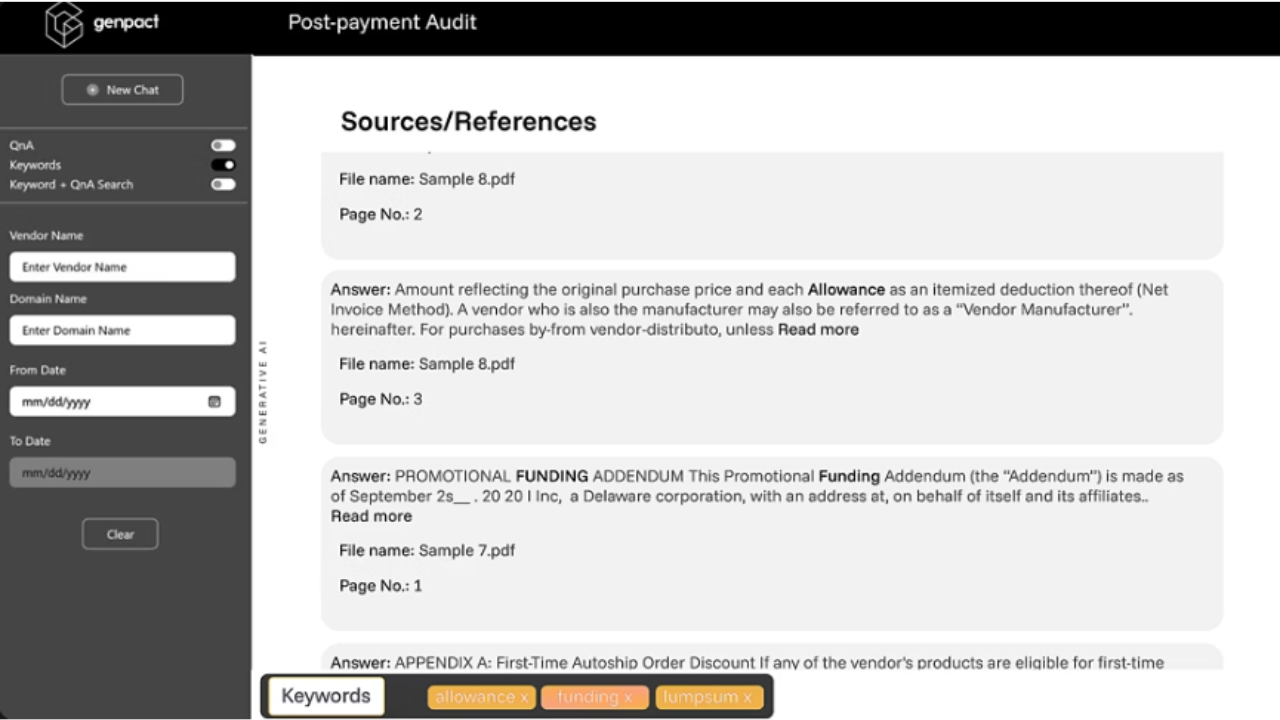The width and height of the screenshot is (1280, 720).
Task: Click the Post-payment Audit title
Action: 382,22
